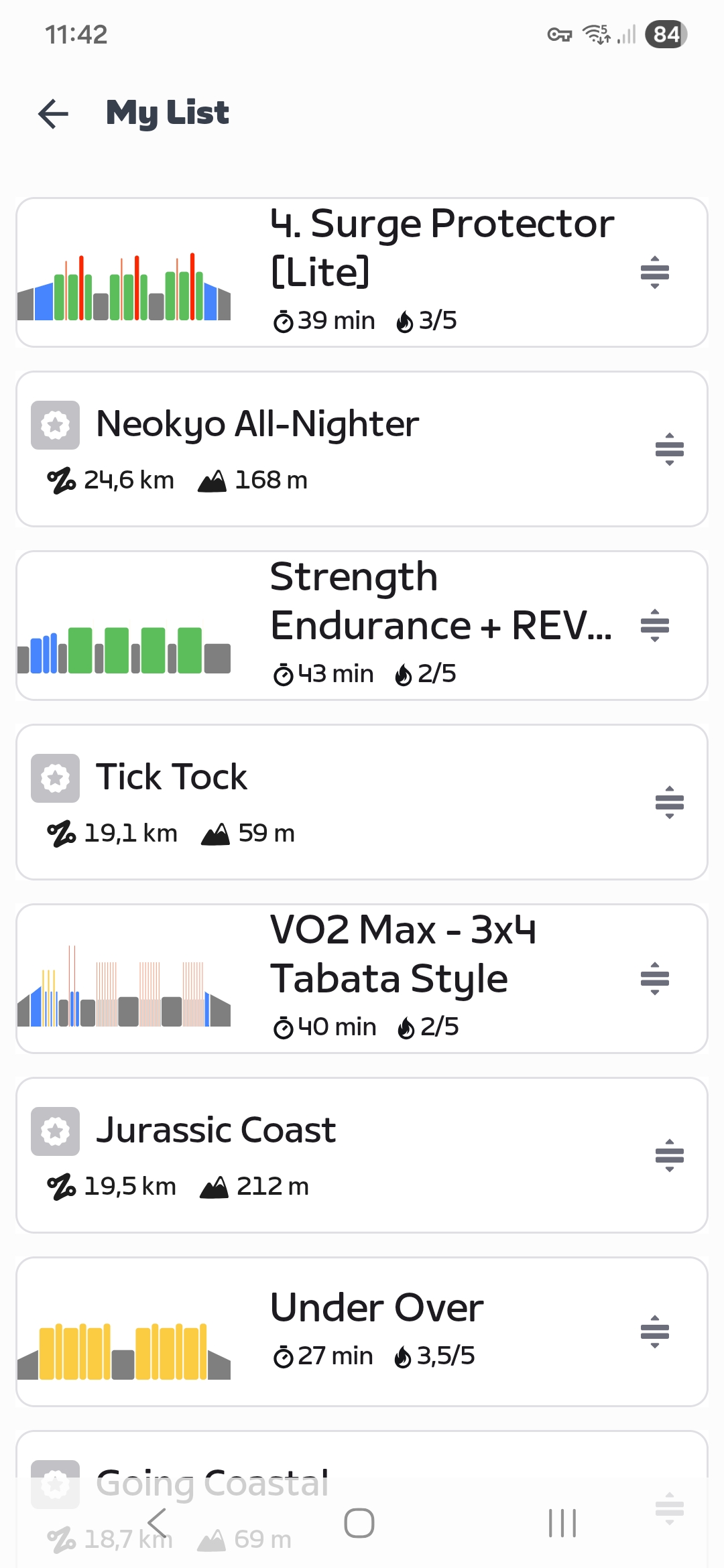The width and height of the screenshot is (724, 1568).
Task: Tap reorder handle for Under Over
Action: click(655, 1331)
